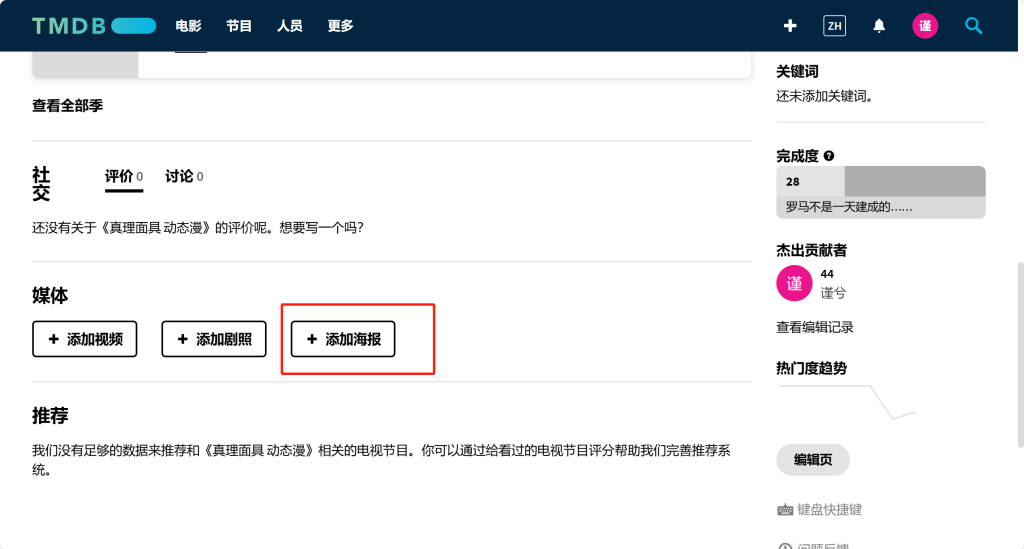The width and height of the screenshot is (1024, 549).
Task: Open the notifications bell
Action: click(879, 26)
